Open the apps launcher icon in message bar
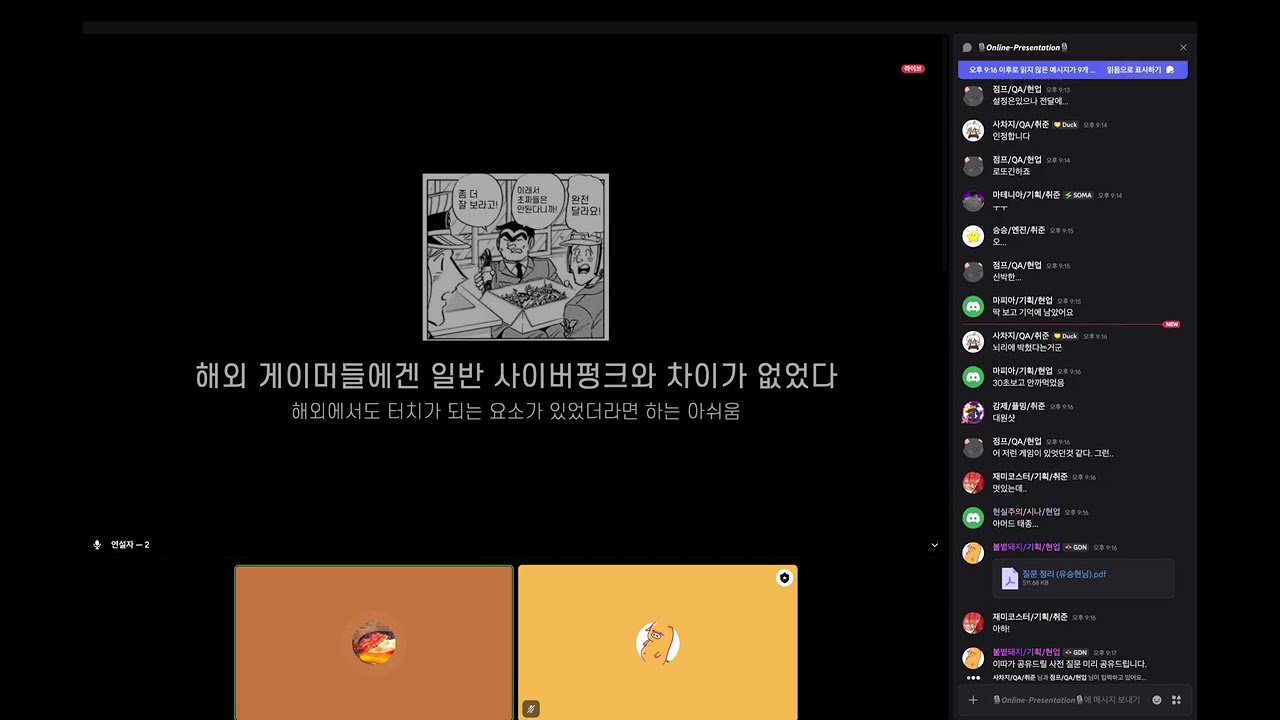Viewport: 1280px width, 720px height. click(x=1176, y=700)
